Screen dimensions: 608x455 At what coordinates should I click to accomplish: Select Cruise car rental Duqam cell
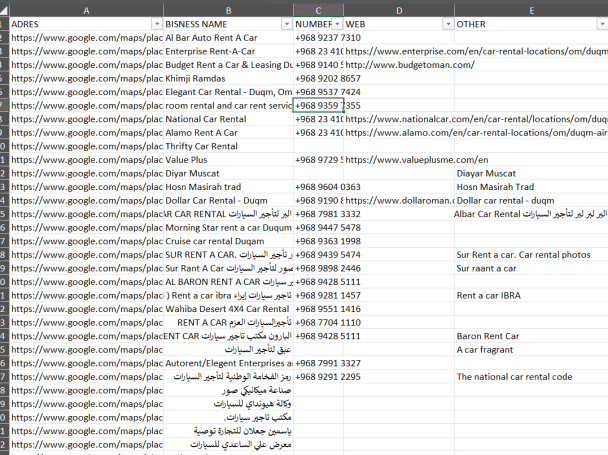coord(228,241)
